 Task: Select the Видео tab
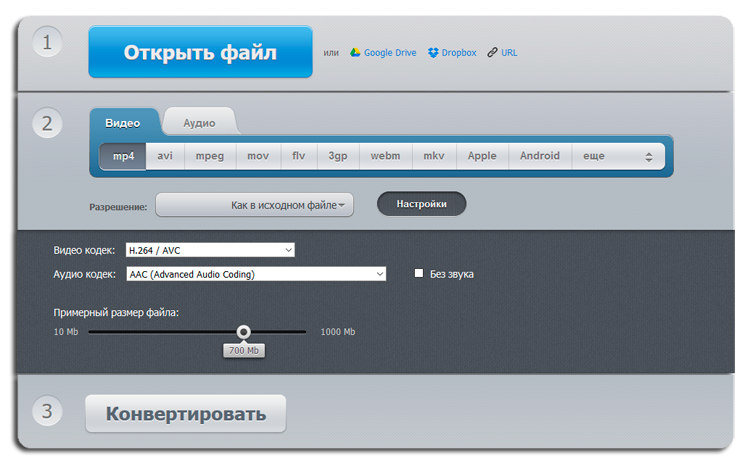pos(124,123)
